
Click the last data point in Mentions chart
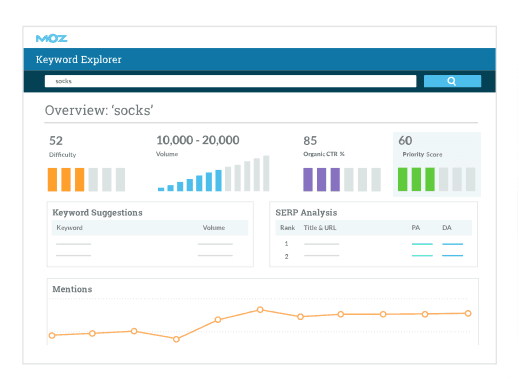(x=468, y=313)
